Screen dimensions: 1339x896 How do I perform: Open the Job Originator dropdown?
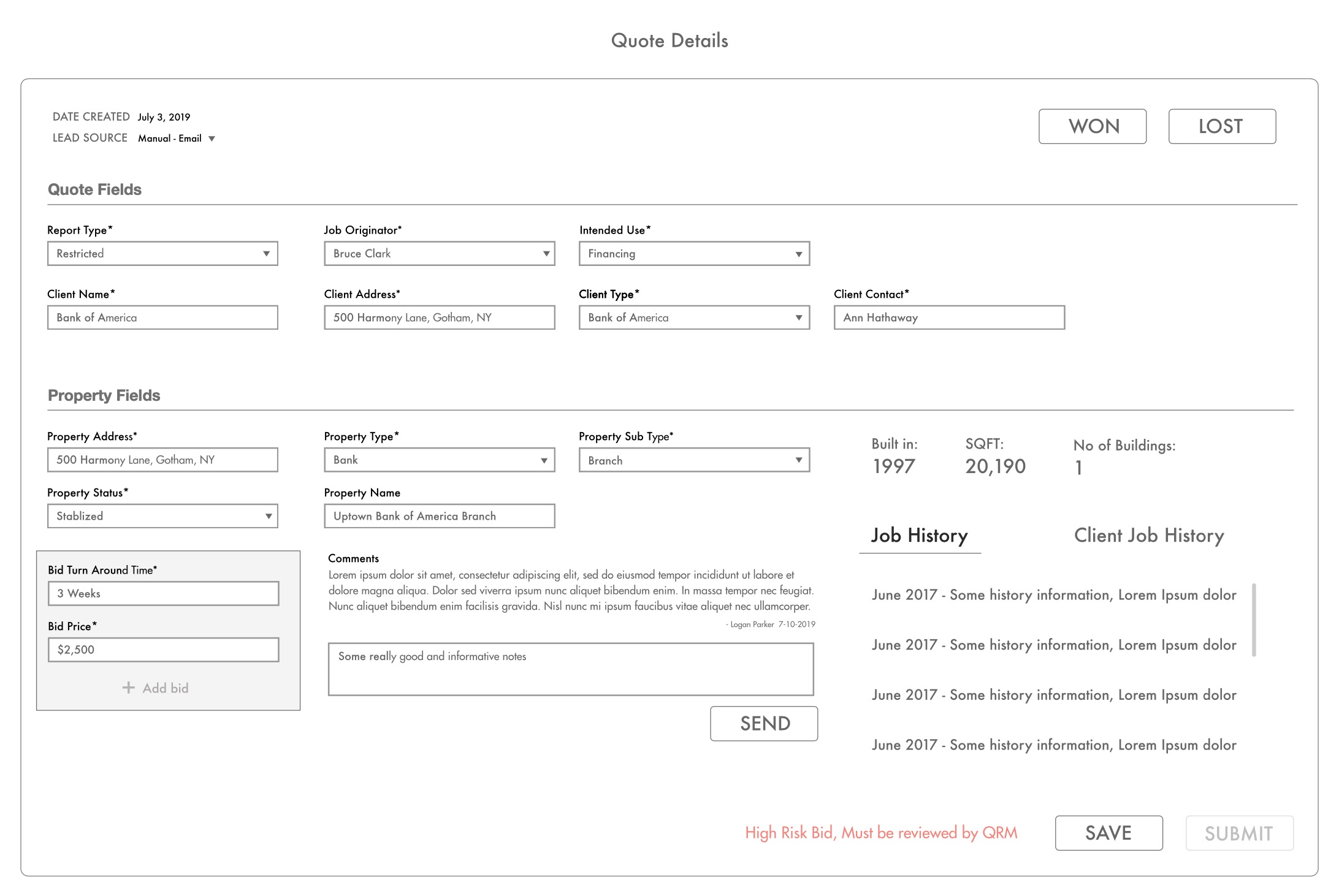pos(546,254)
